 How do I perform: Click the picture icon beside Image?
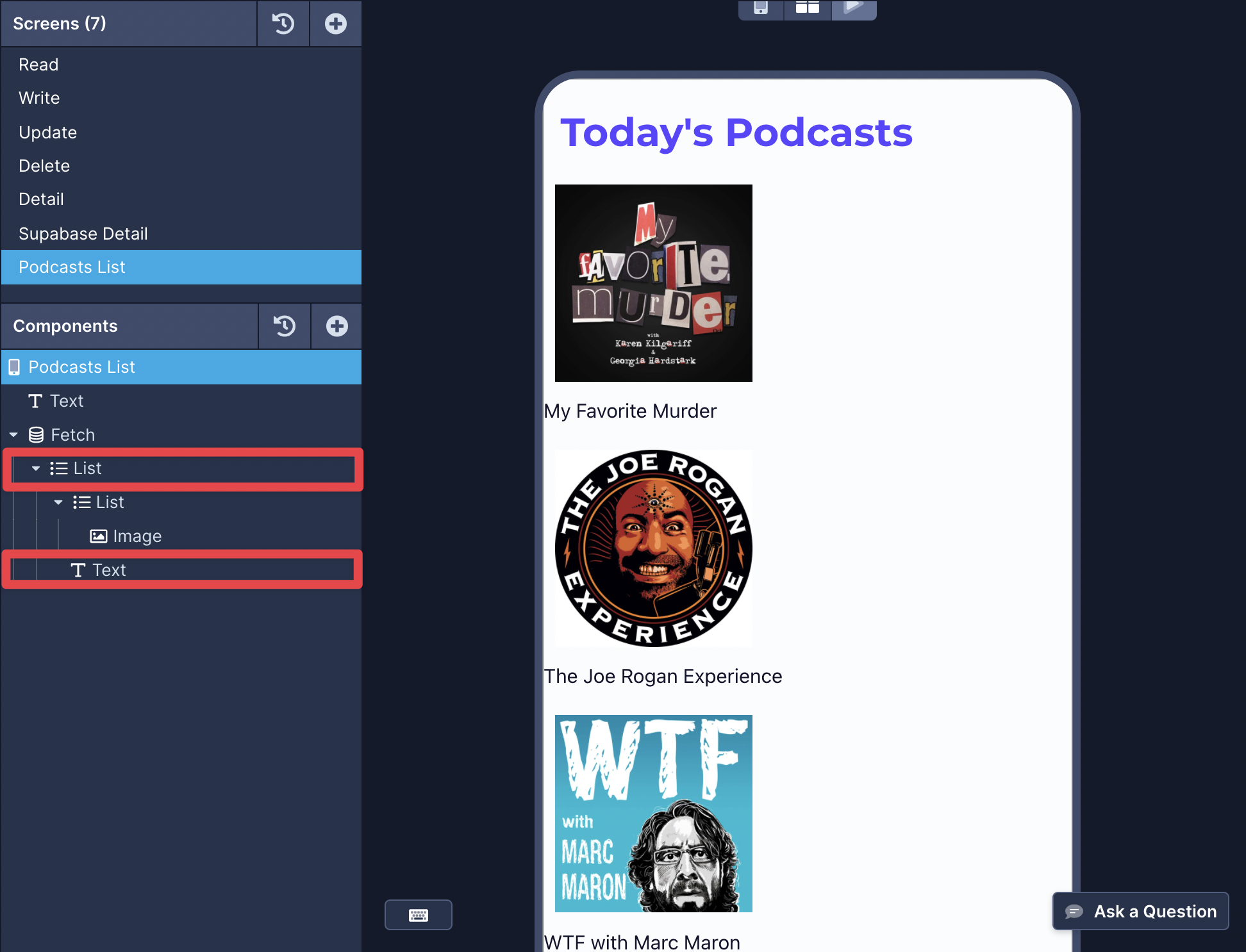tap(99, 536)
